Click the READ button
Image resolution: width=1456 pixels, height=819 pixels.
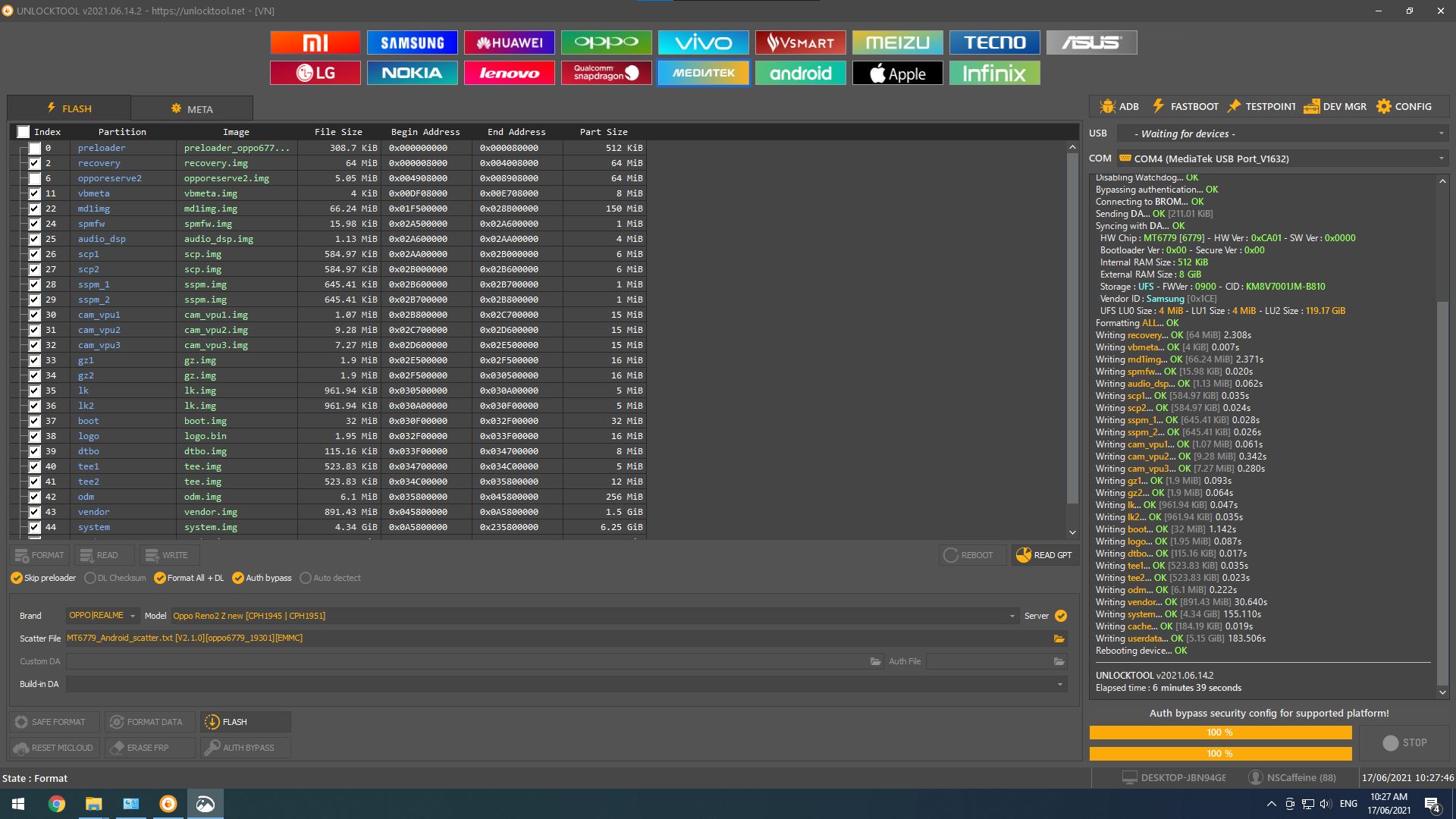tap(105, 555)
